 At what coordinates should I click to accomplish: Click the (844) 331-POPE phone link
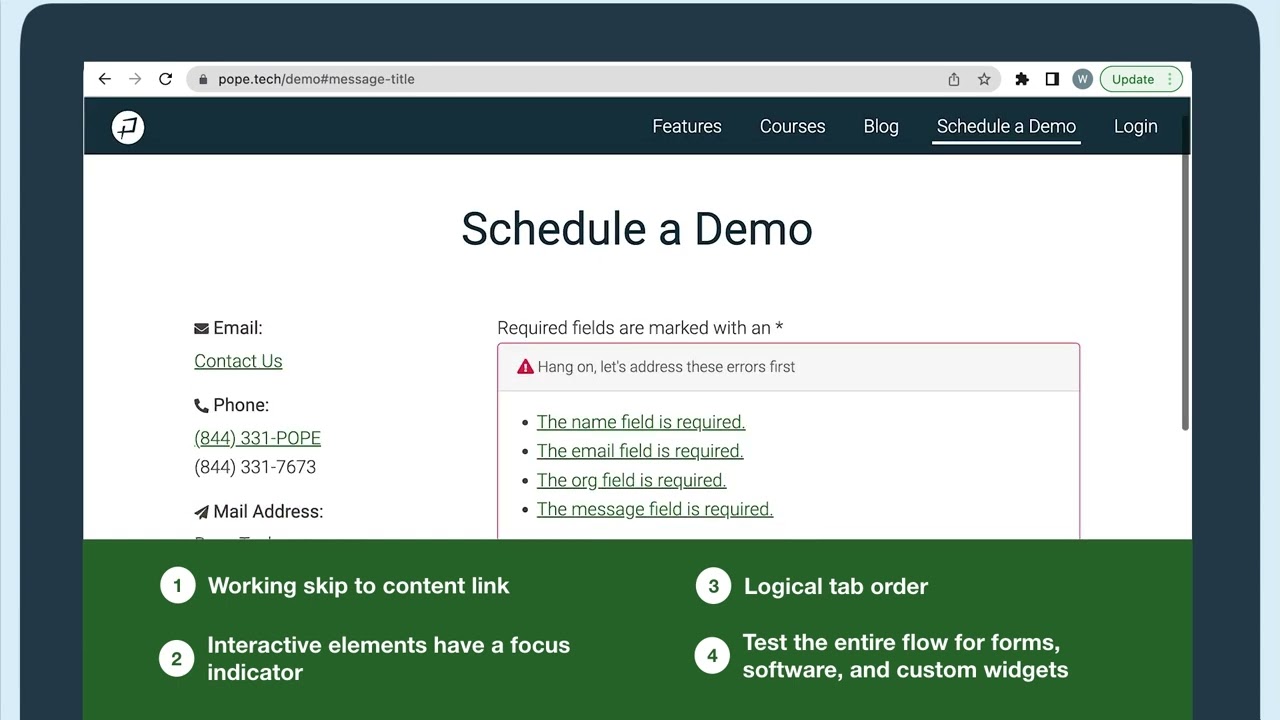coord(257,438)
